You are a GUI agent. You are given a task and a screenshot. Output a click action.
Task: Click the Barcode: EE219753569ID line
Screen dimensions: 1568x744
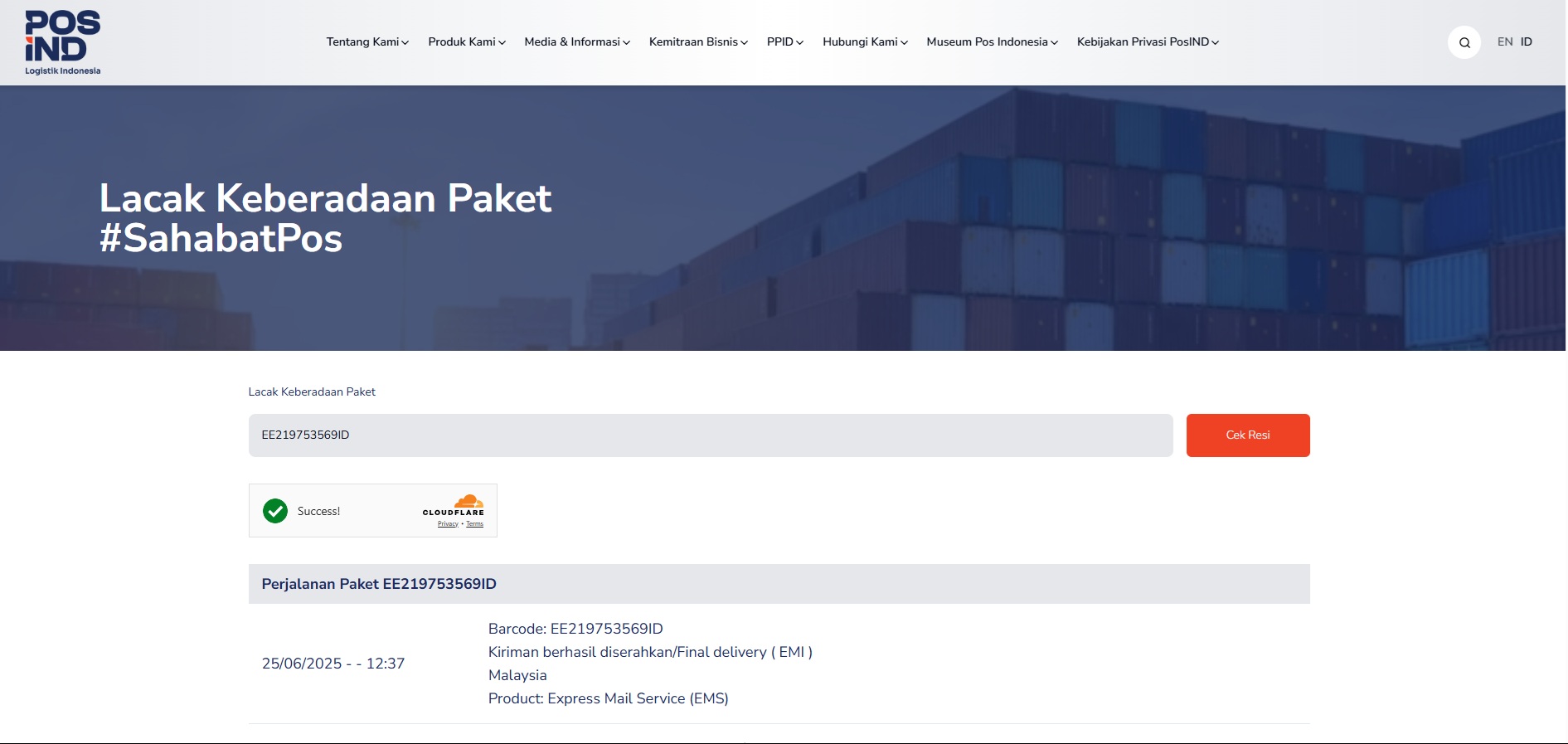575,629
